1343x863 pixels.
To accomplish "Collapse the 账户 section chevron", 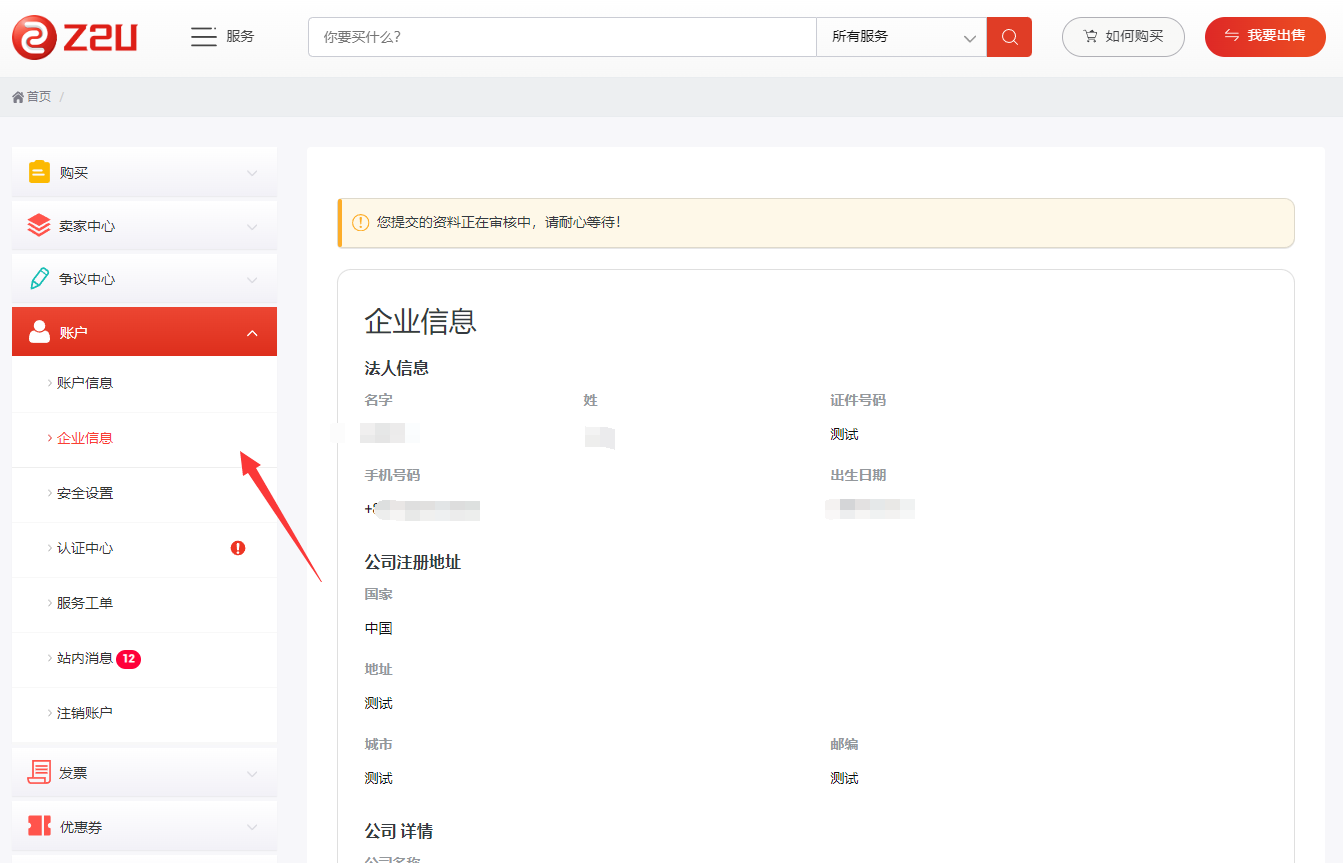I will tap(252, 333).
